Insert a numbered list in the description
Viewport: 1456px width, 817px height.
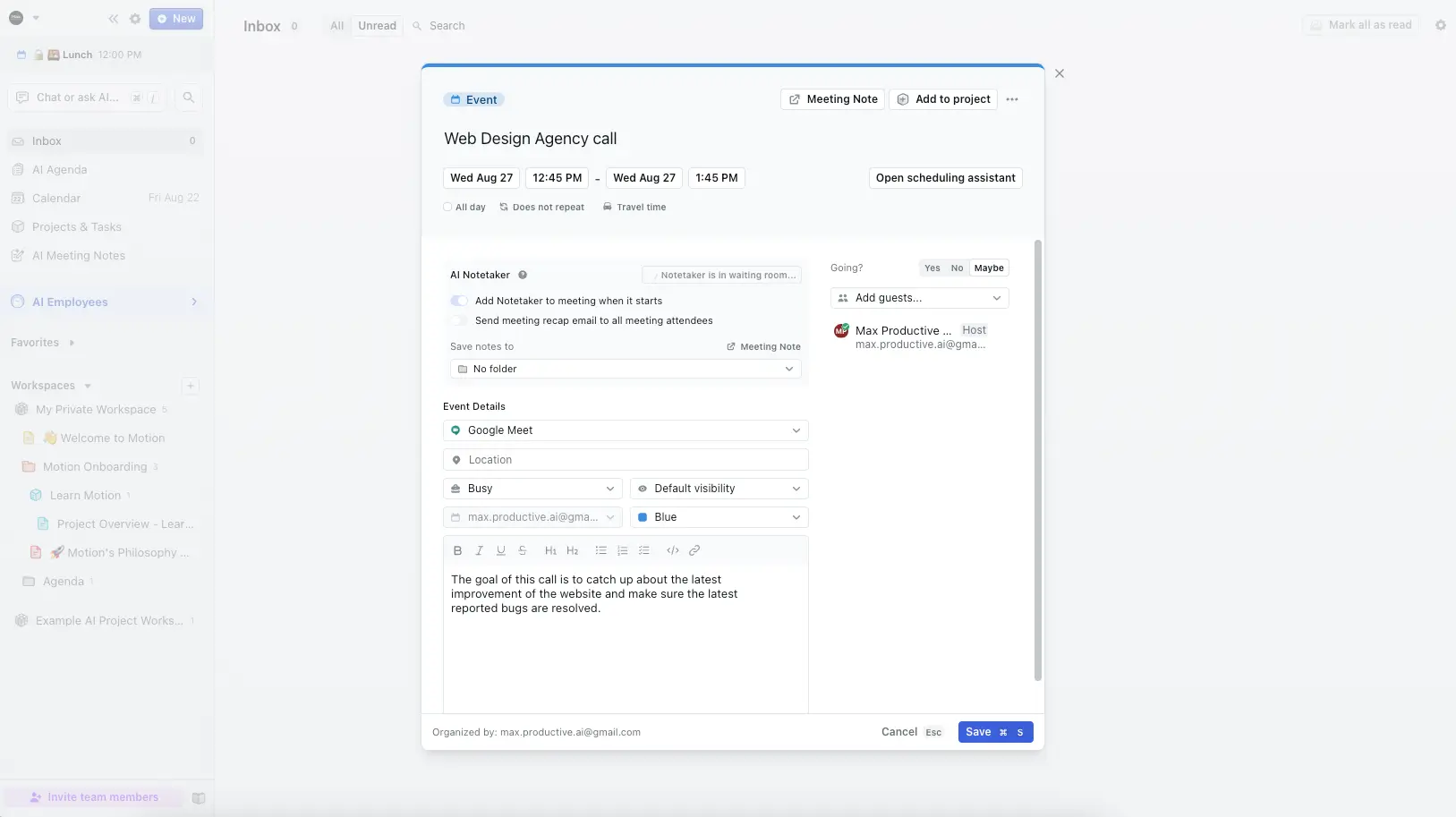622,550
